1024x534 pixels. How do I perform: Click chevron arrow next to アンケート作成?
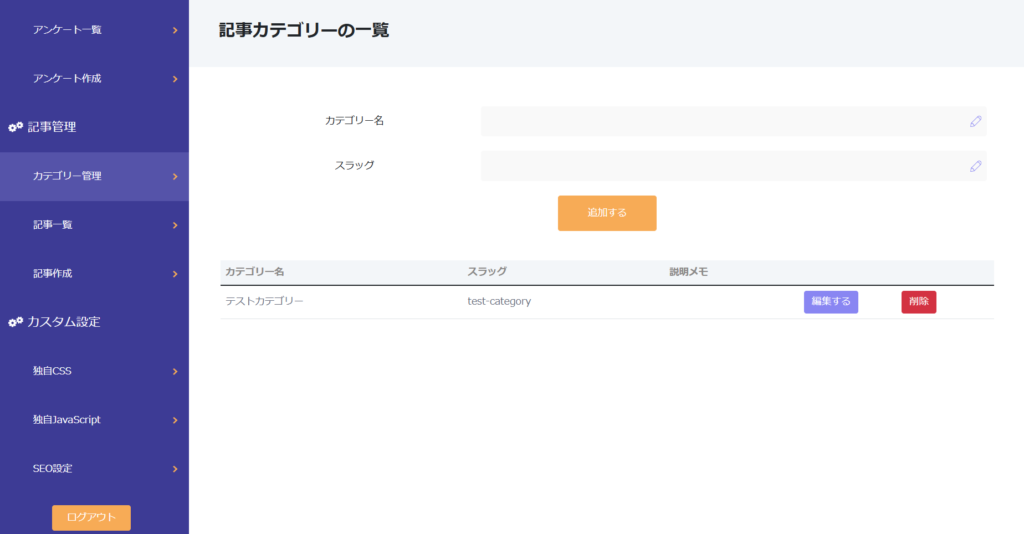[175, 79]
